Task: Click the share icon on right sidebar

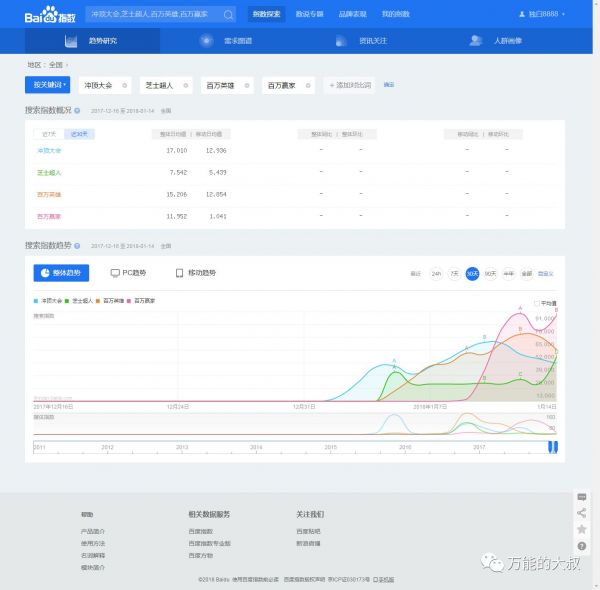Action: point(581,513)
